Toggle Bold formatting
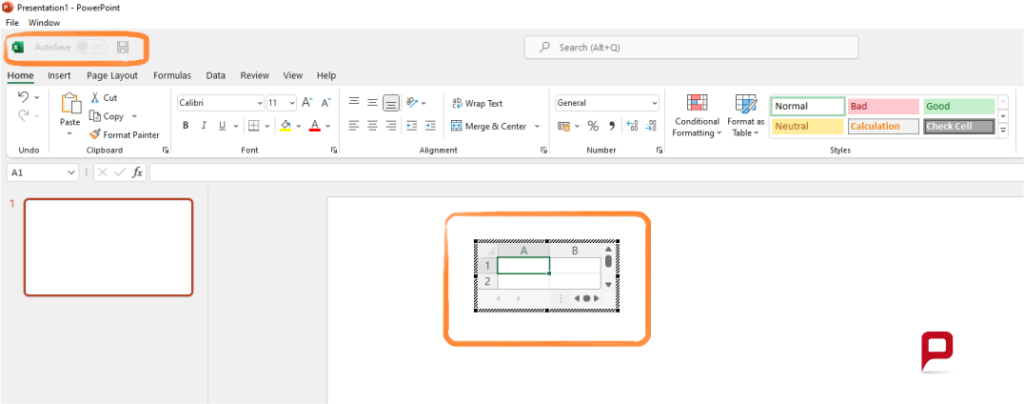 pyautogui.click(x=186, y=126)
